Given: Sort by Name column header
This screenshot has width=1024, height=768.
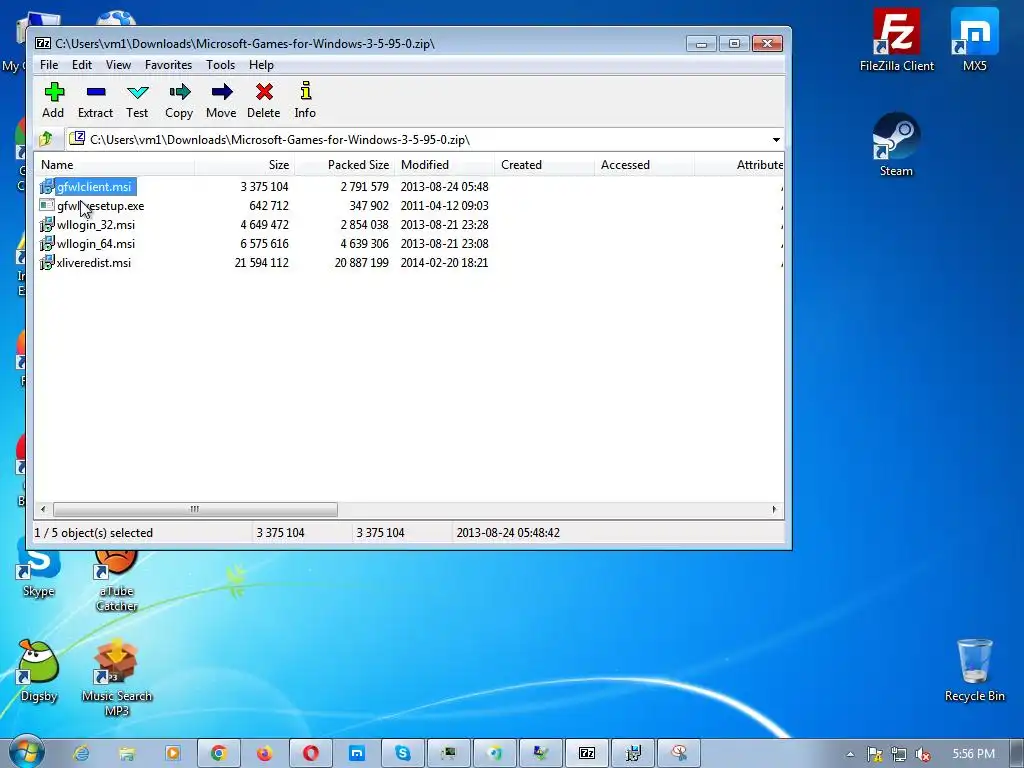Looking at the screenshot, I should [x=114, y=165].
